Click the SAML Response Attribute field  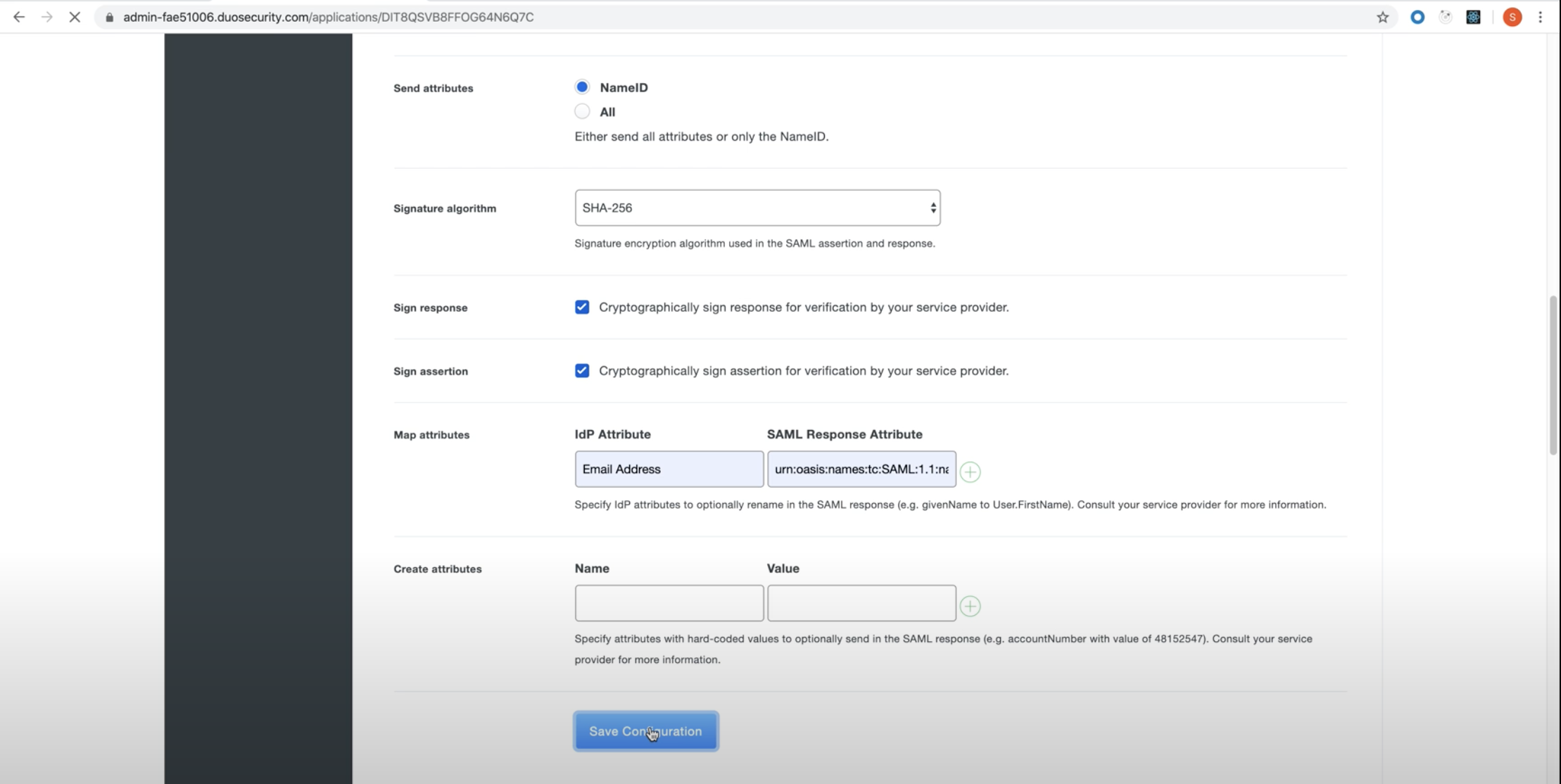861,469
